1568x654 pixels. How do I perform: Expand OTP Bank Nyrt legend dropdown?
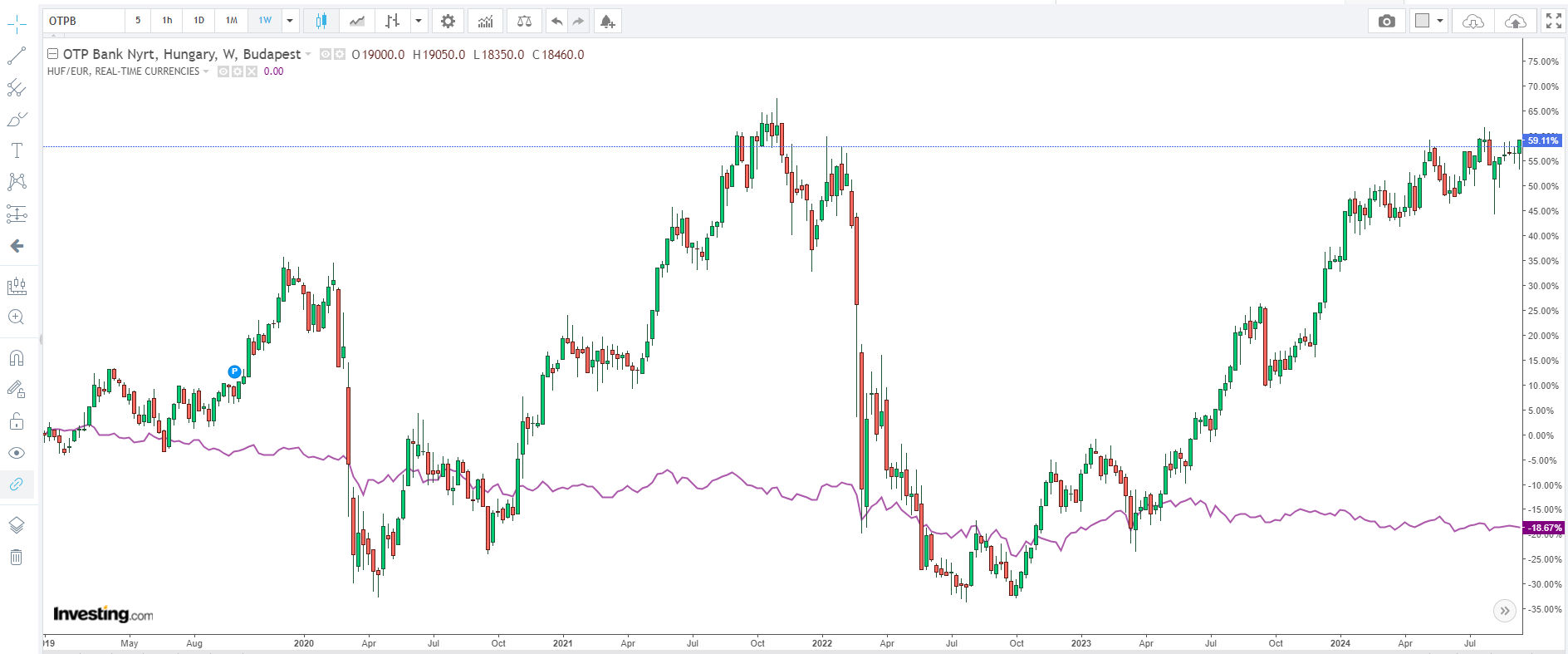(308, 55)
